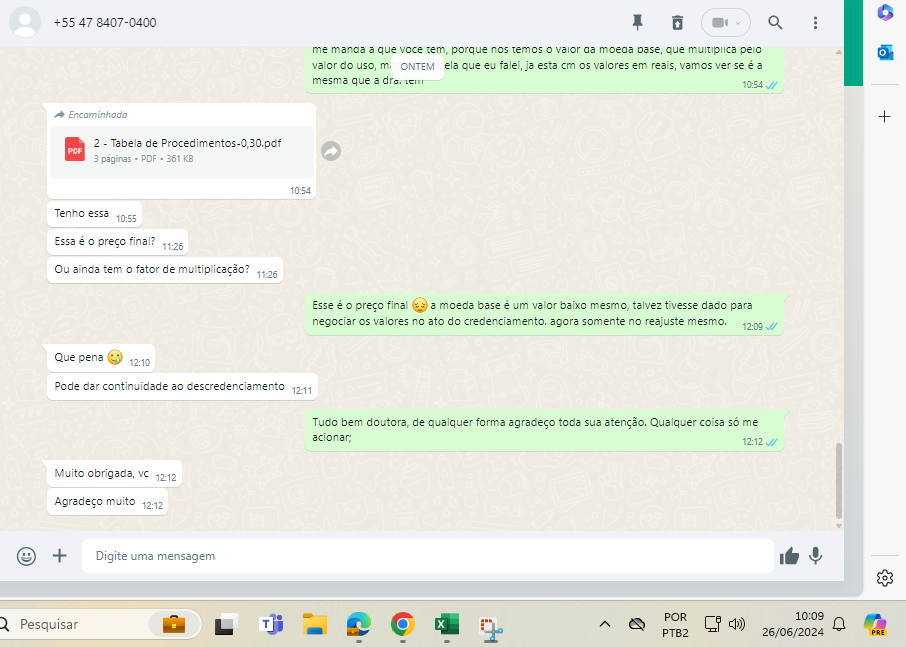Open Task View in taskbar
The height and width of the screenshot is (647, 906).
tap(226, 624)
